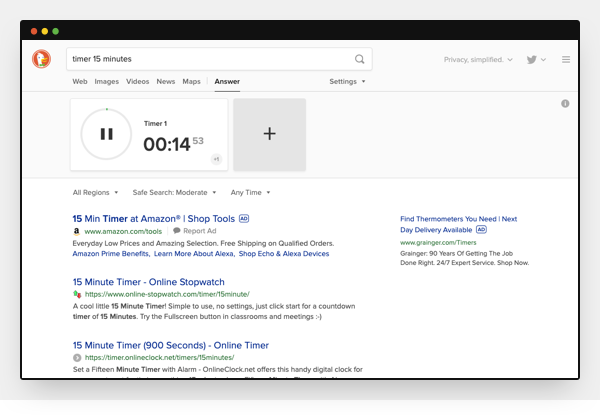Screen dimensions: 600x415
Task: Open Amazon Prime Benefits link
Action: [x=111, y=254]
